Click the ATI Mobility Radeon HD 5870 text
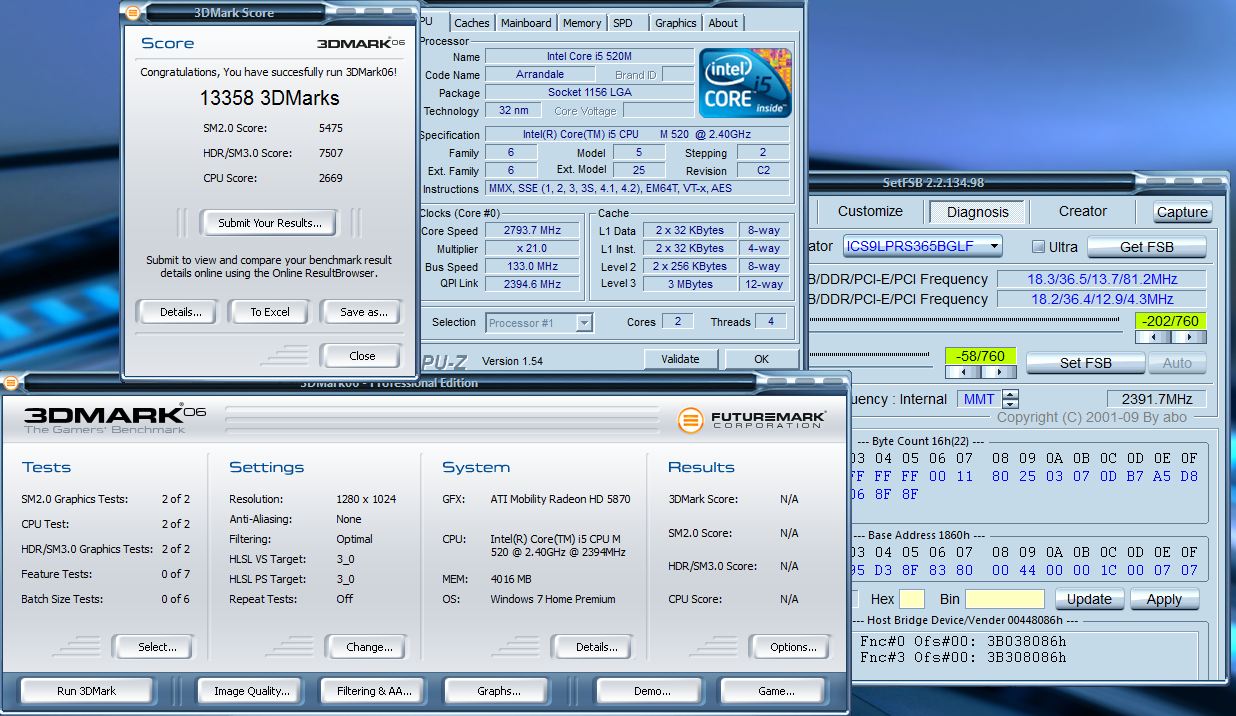 pyautogui.click(x=560, y=499)
